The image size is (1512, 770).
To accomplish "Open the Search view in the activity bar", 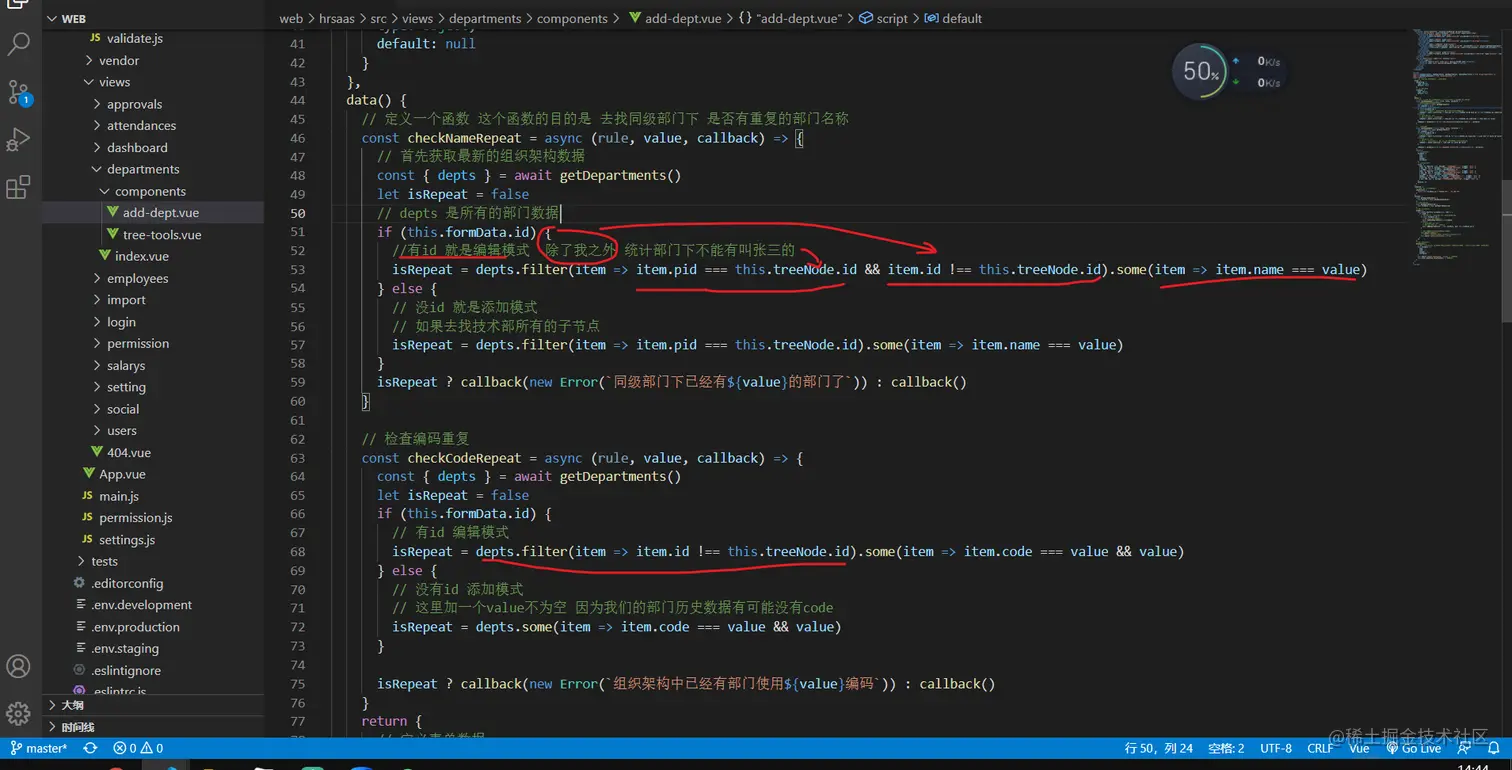I will [19, 43].
